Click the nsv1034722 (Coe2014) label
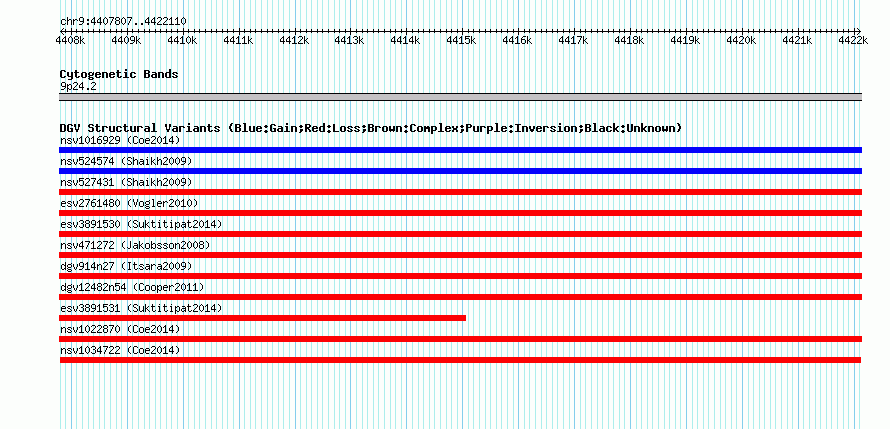This screenshot has width=890, height=429. click(120, 350)
